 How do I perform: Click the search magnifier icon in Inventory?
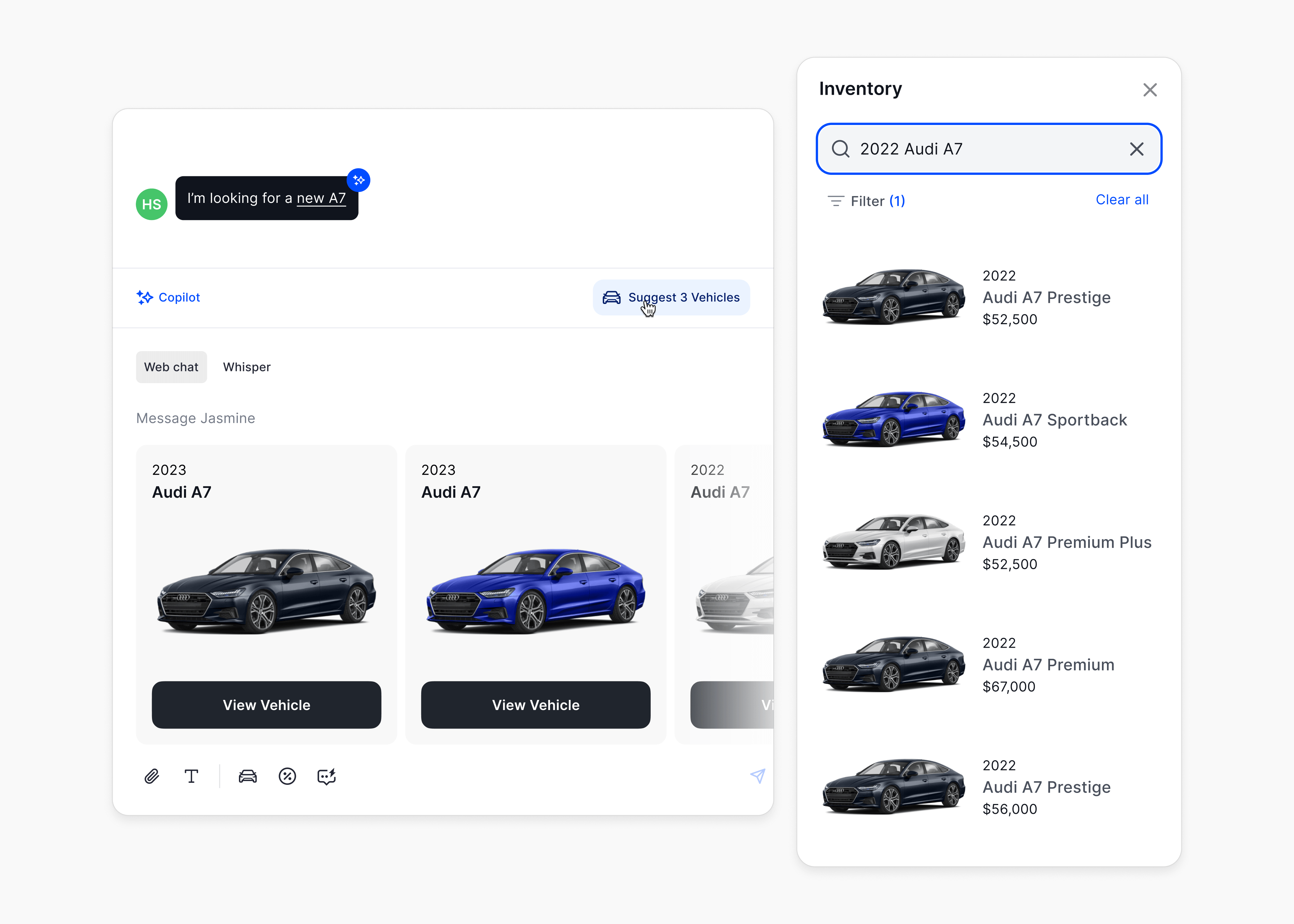pyautogui.click(x=840, y=149)
